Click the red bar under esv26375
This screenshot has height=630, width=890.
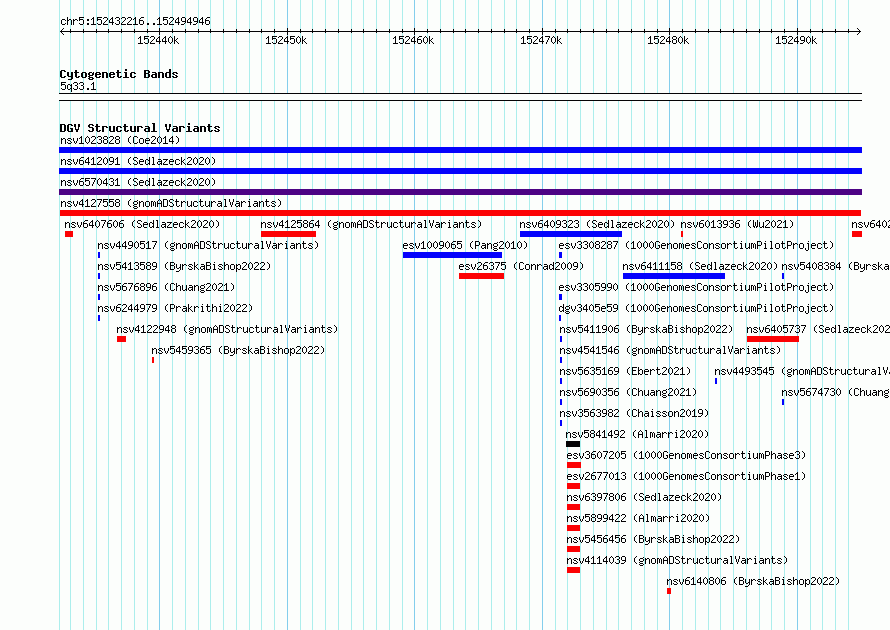click(x=481, y=276)
